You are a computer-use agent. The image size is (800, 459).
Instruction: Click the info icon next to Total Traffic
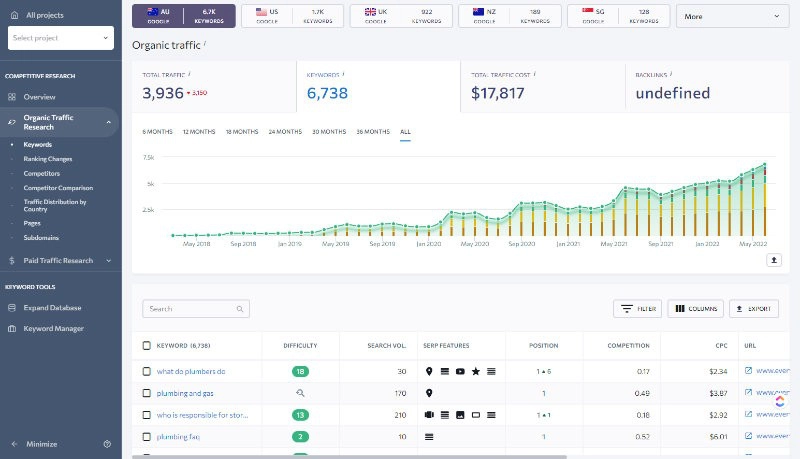[189, 74]
